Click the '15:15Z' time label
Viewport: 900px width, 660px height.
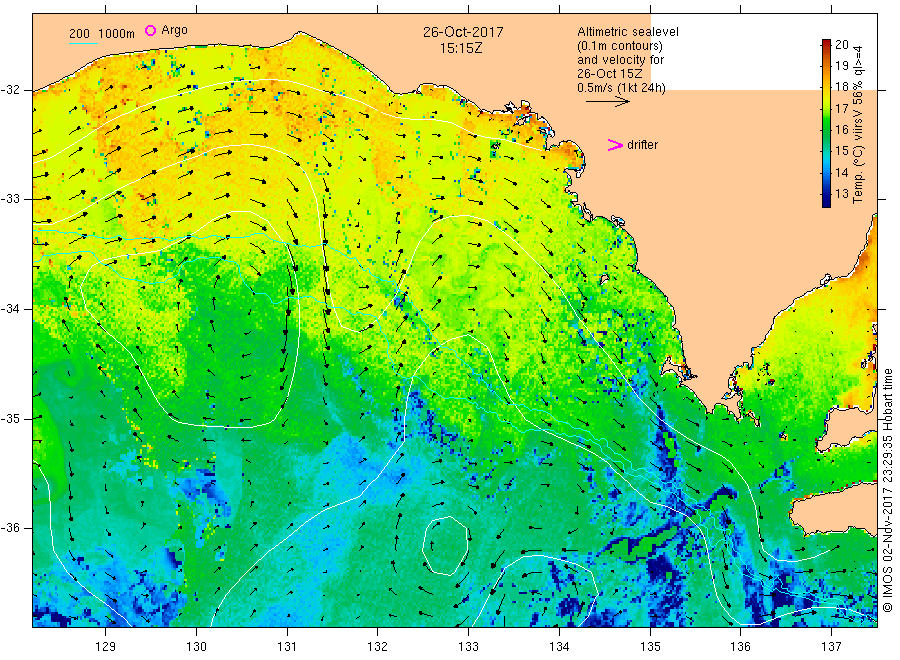[x=461, y=49]
